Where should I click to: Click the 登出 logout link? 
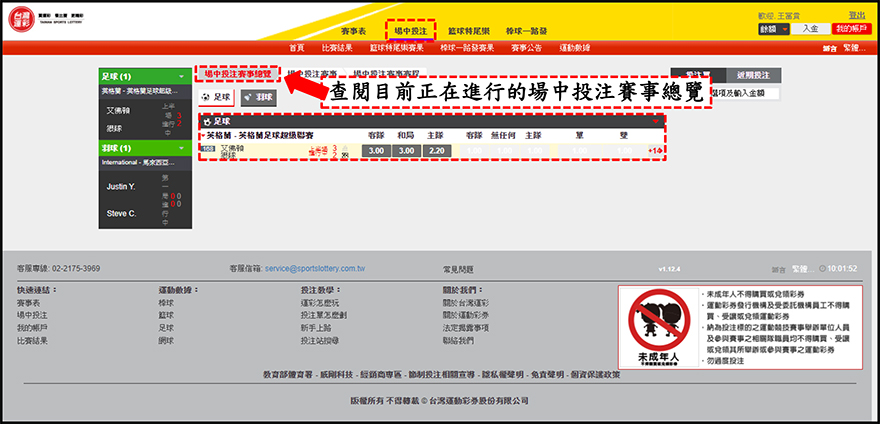pyautogui.click(x=856, y=15)
